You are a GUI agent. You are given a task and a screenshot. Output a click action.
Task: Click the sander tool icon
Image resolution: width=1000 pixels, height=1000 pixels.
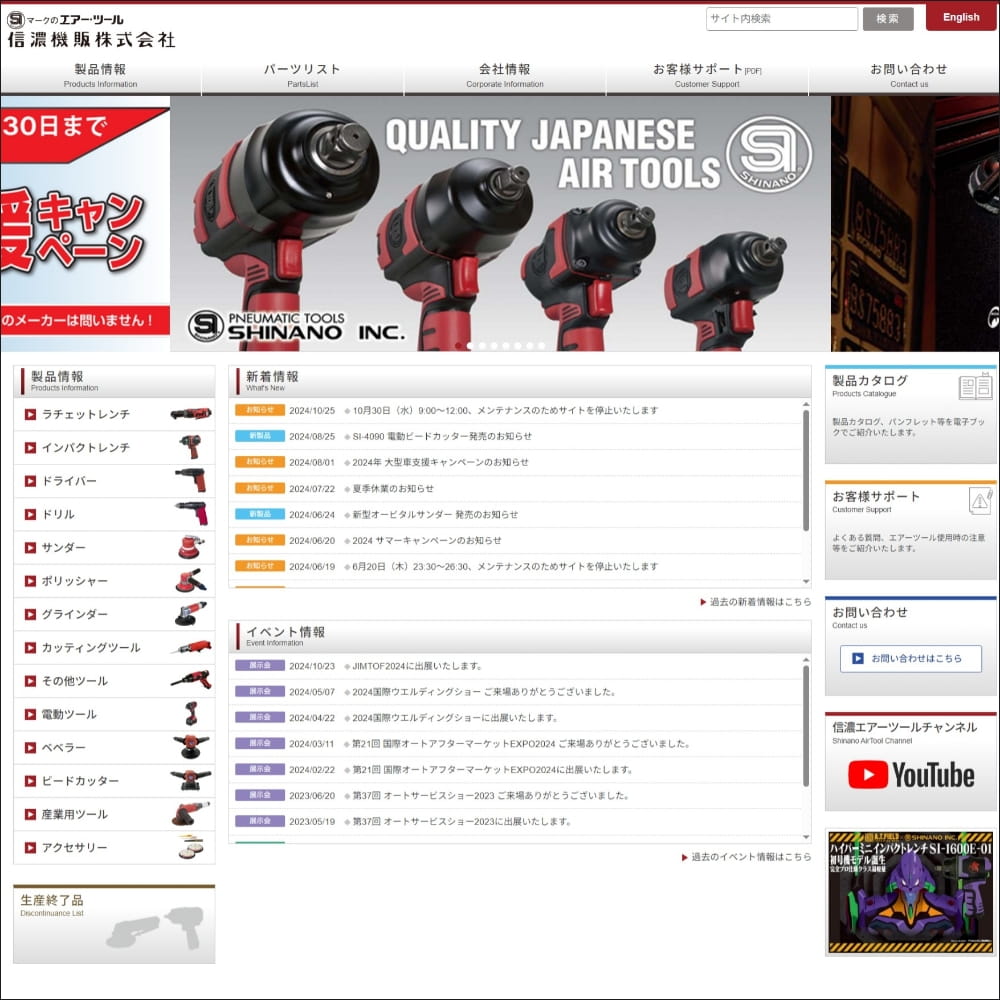pos(190,547)
